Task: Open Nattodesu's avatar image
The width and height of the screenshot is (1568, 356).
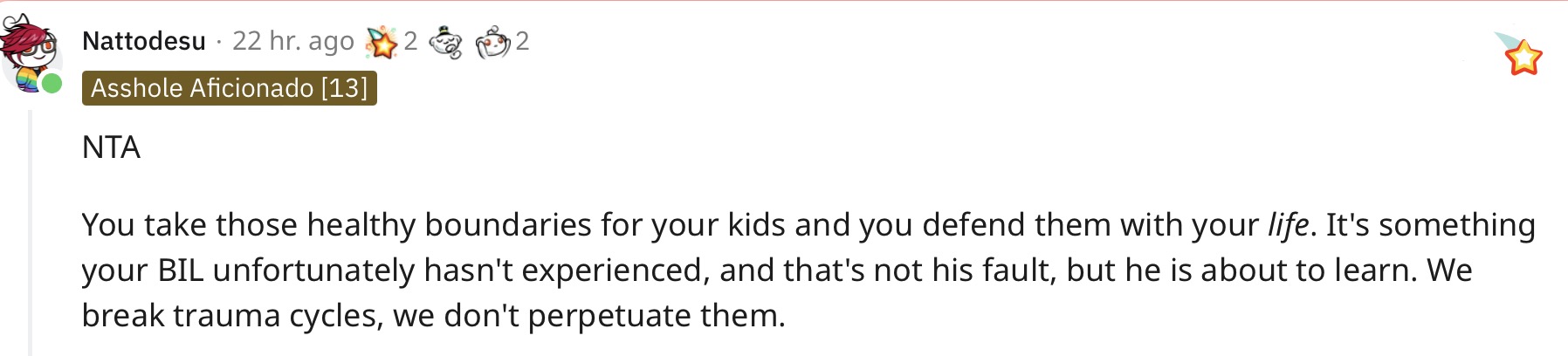Action: click(31, 52)
